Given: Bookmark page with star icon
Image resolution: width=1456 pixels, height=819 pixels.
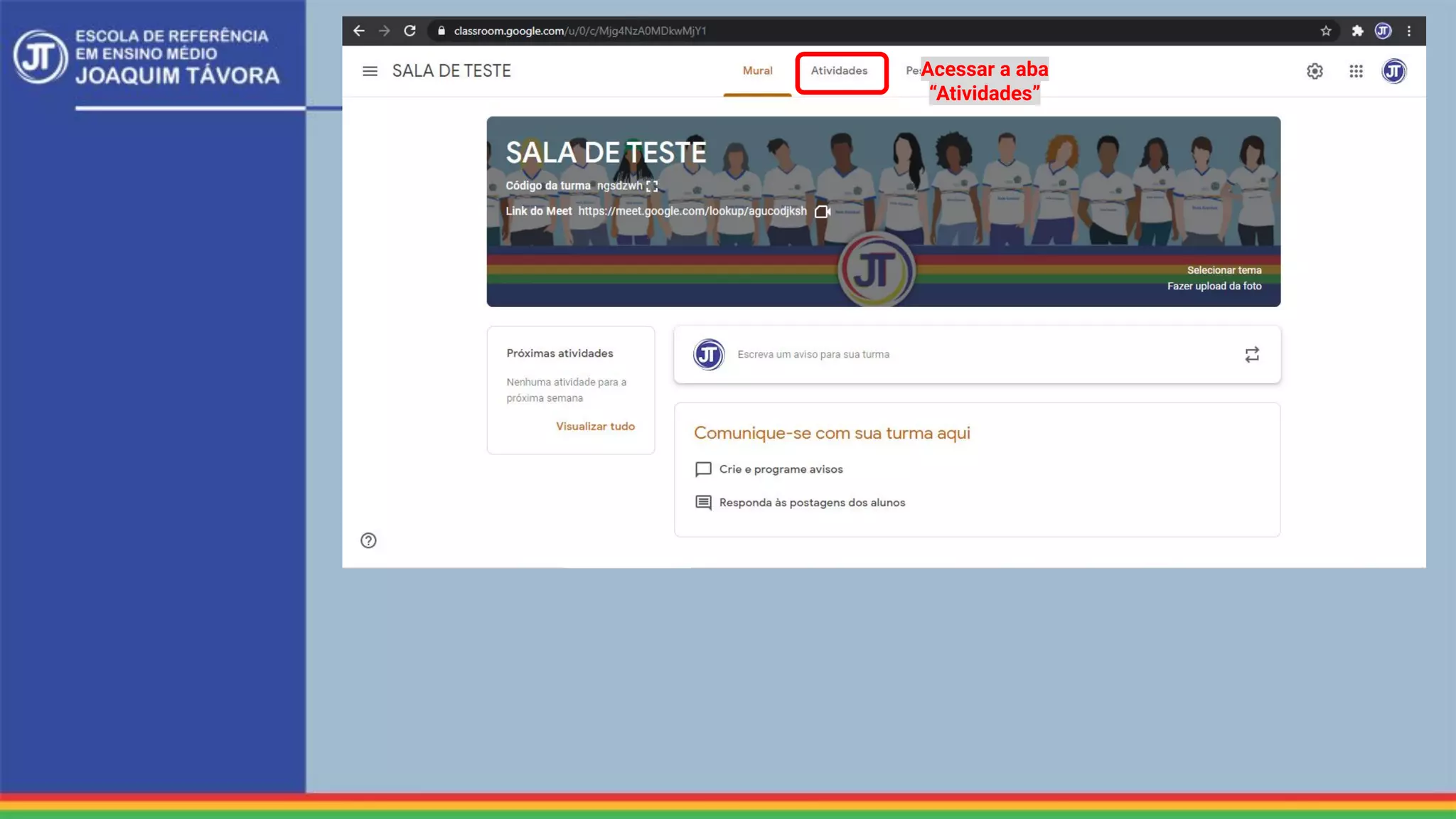Looking at the screenshot, I should [x=1326, y=31].
